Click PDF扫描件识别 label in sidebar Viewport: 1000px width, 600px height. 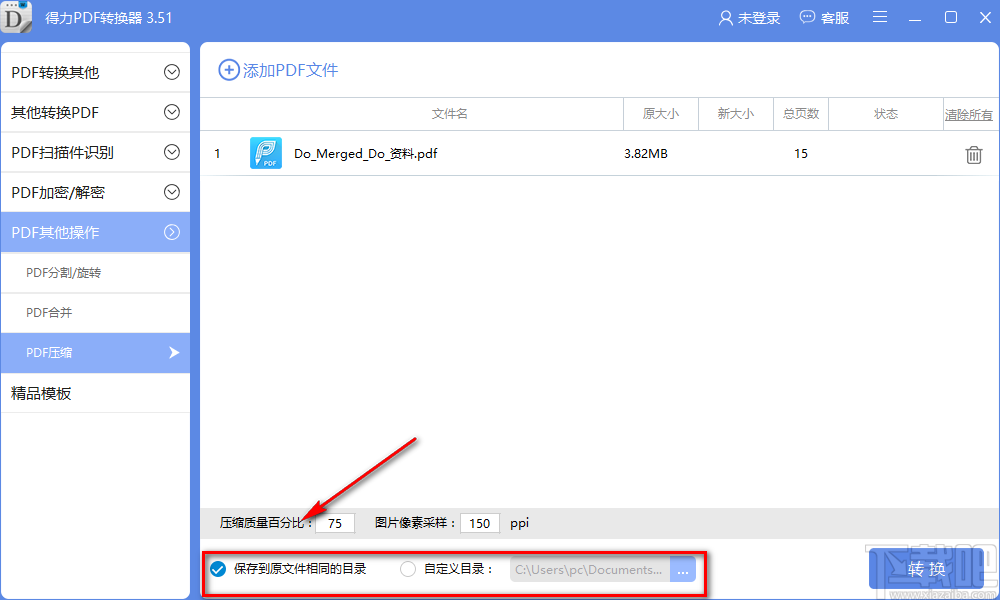(62, 153)
